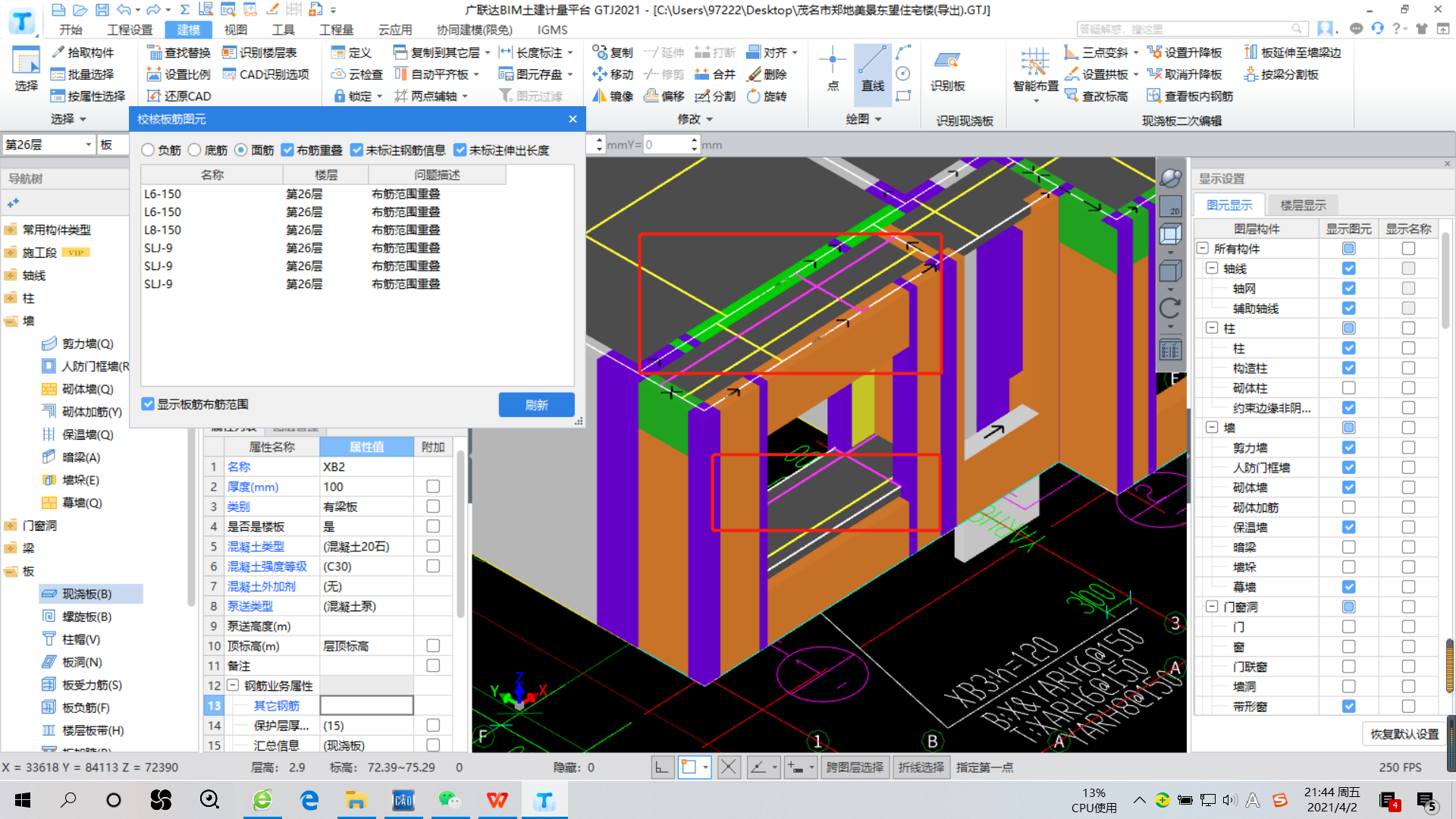1456x819 pixels.
Task: Collapse the 轴线 group in layer list
Action: click(x=1212, y=268)
